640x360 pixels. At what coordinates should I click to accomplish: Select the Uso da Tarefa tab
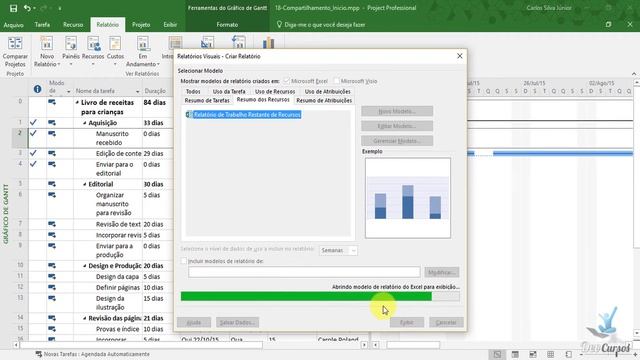point(229,91)
